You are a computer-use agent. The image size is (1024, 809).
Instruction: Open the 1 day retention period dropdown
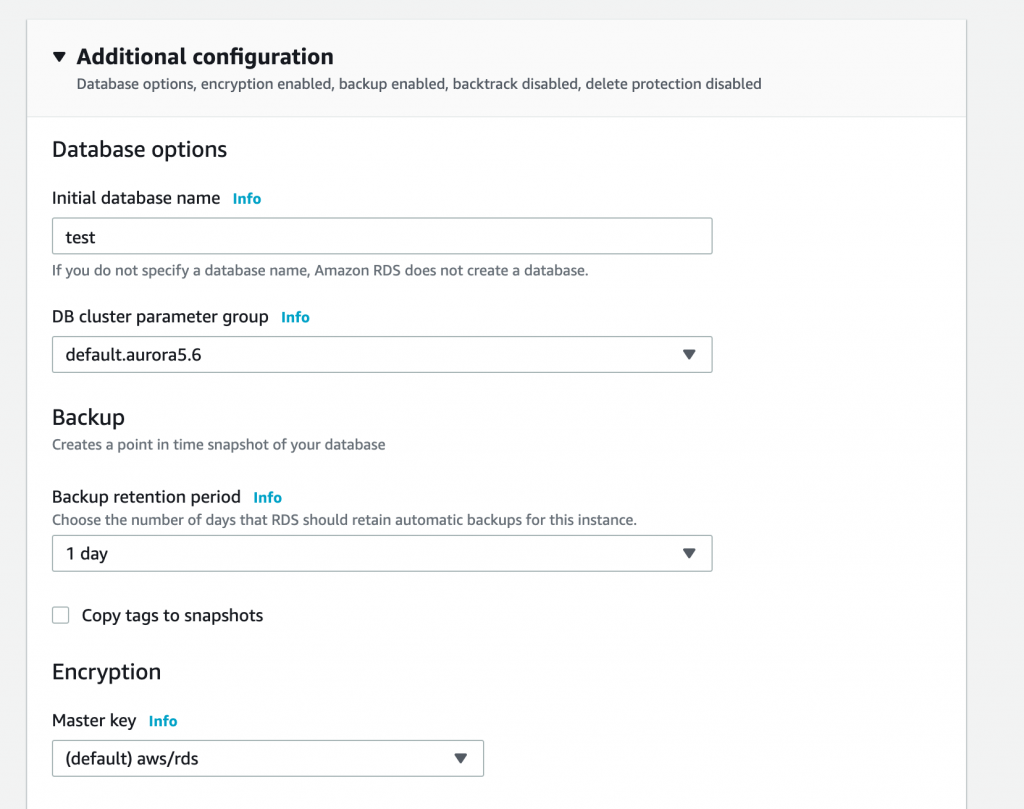pyautogui.click(x=382, y=553)
